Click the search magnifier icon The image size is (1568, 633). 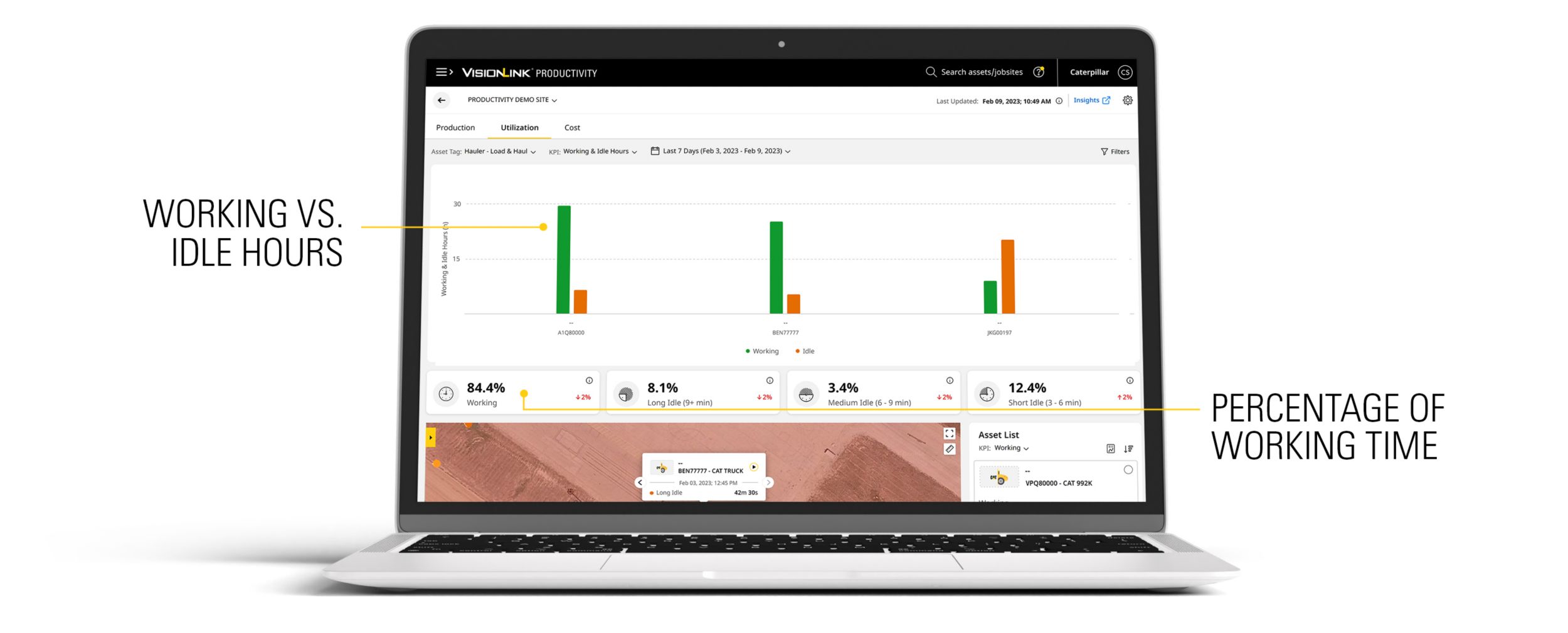coord(931,72)
